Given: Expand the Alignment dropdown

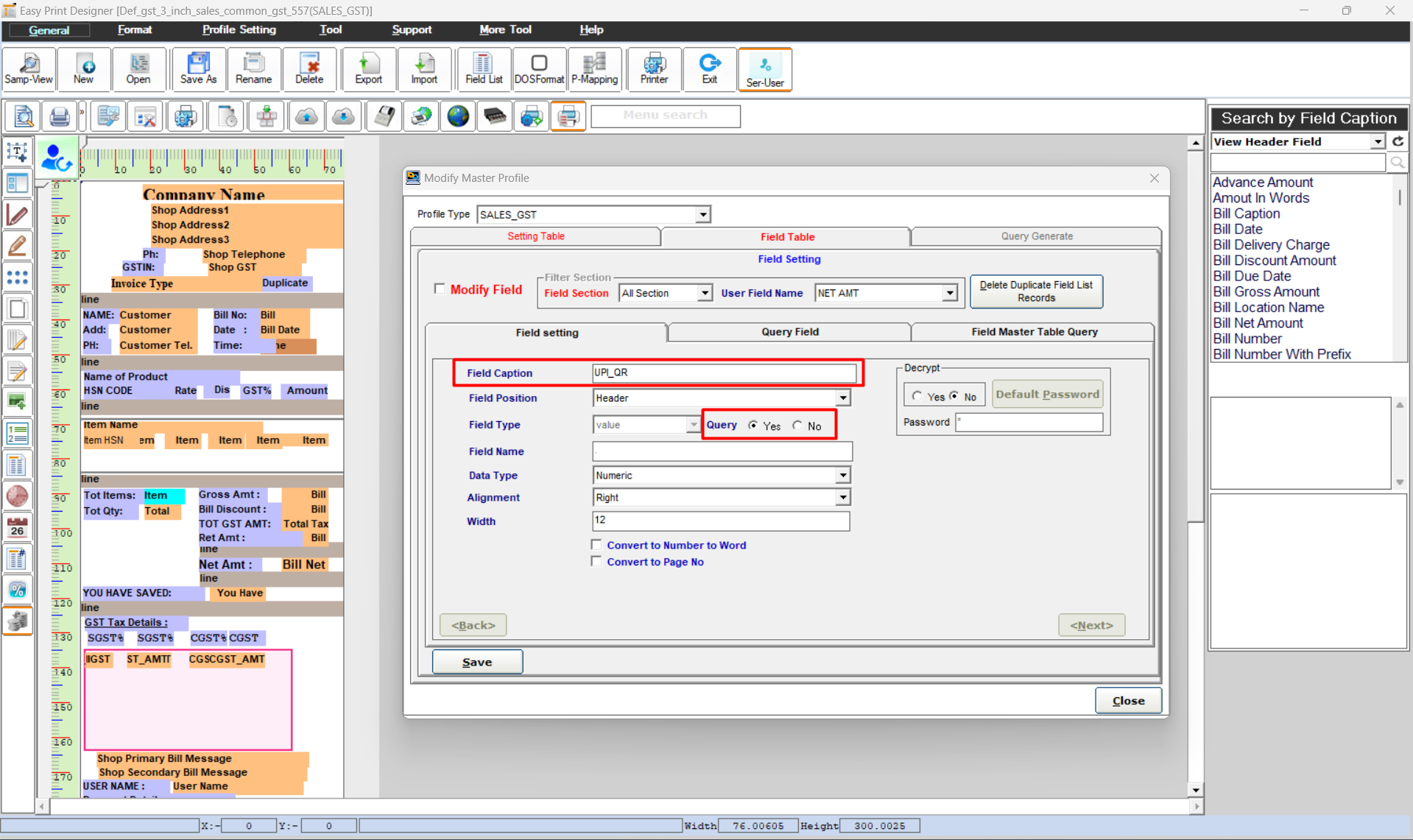Looking at the screenshot, I should [842, 498].
